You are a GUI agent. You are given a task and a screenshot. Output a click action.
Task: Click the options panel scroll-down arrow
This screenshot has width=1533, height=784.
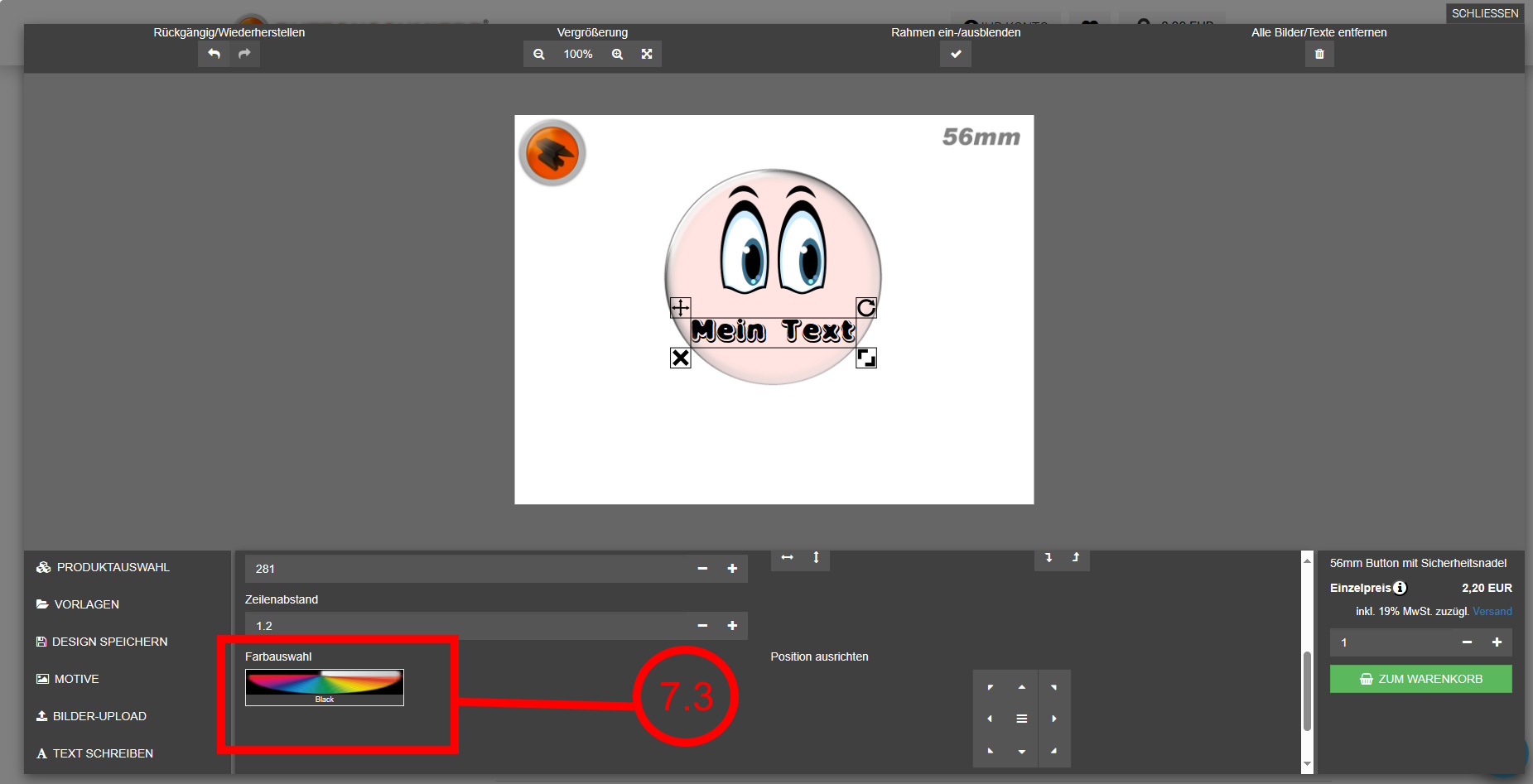1308,764
